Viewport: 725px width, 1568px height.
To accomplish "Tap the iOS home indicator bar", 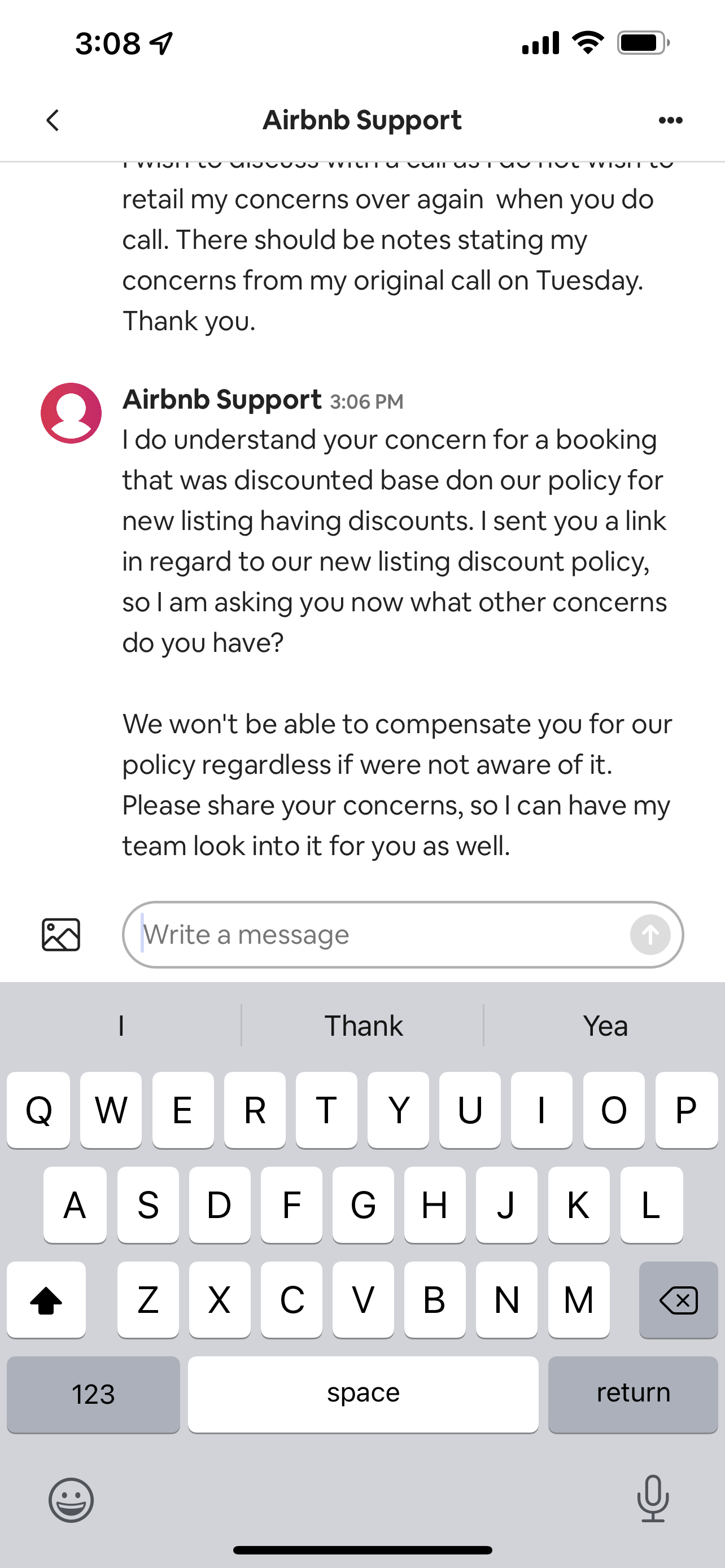I will pyautogui.click(x=362, y=1550).
